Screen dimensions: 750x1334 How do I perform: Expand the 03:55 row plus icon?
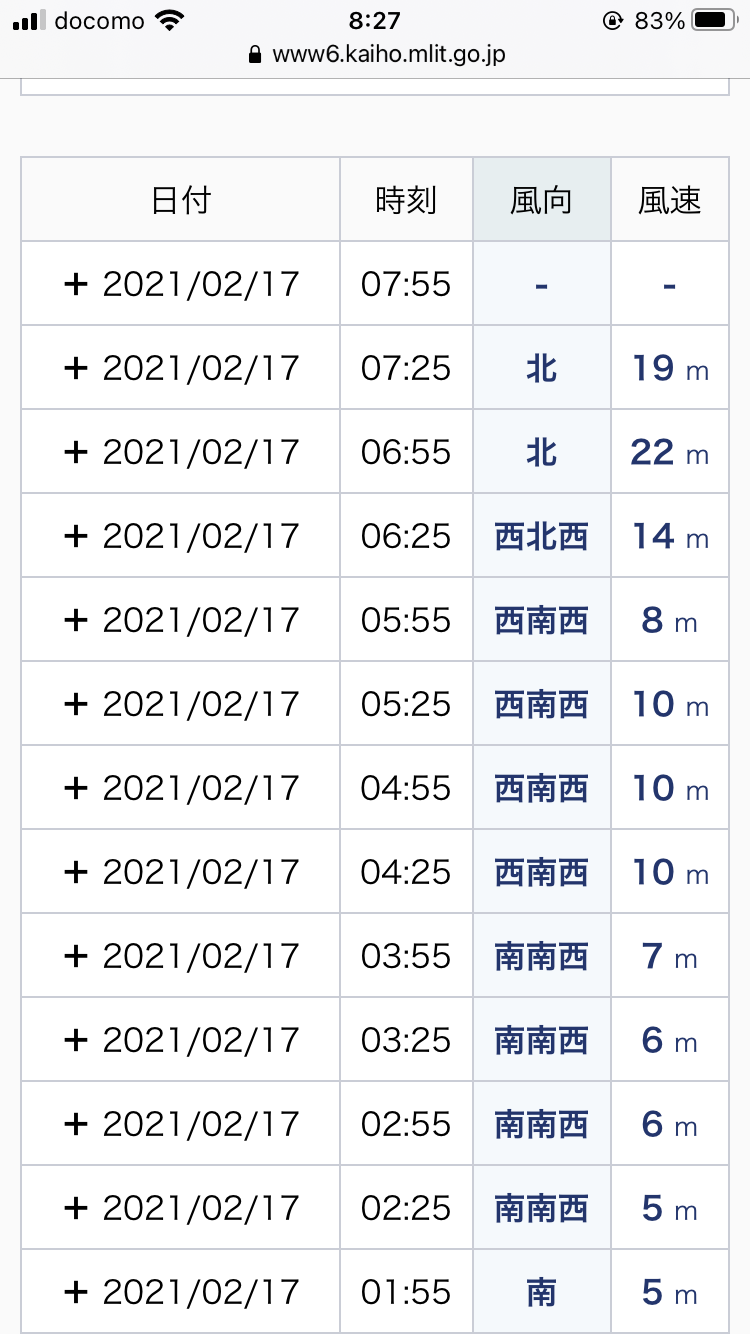pyautogui.click(x=76, y=956)
